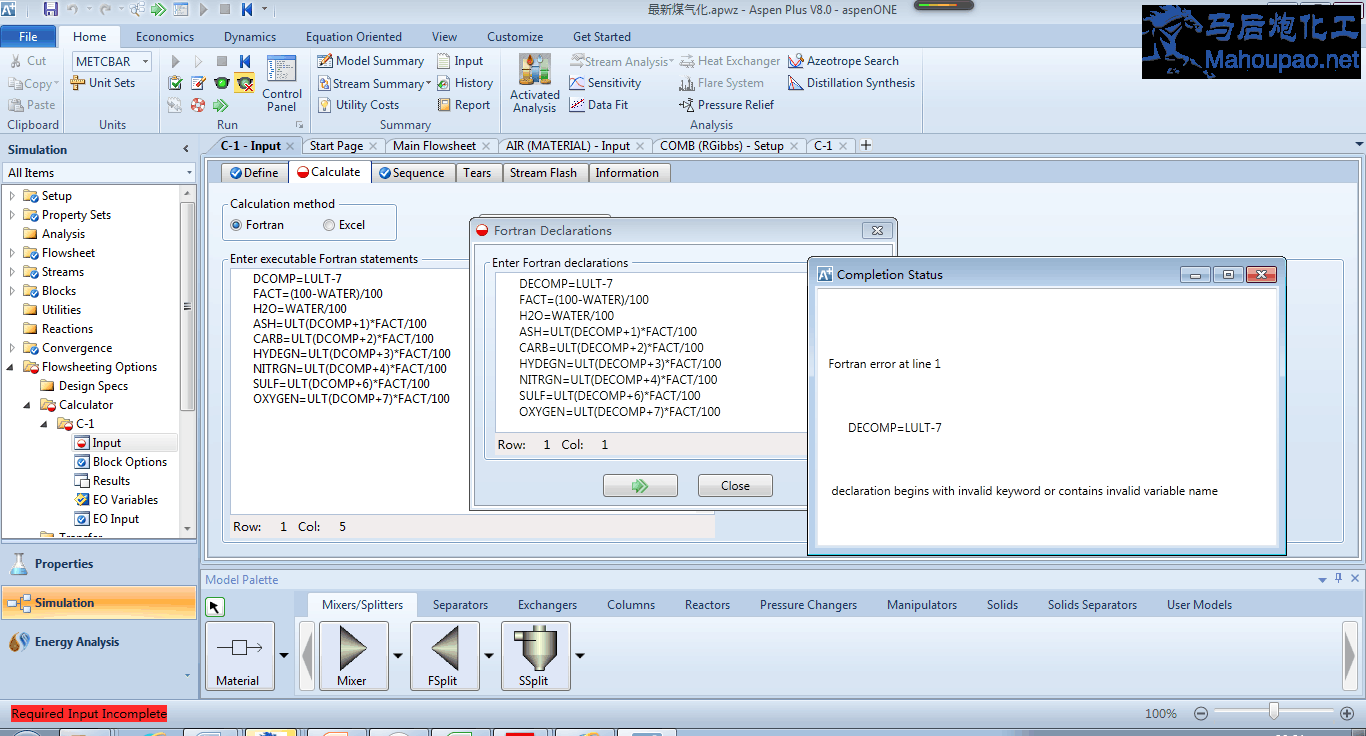Open Unit Sets in Units group
Screen dimensions: 1366x736
point(102,83)
